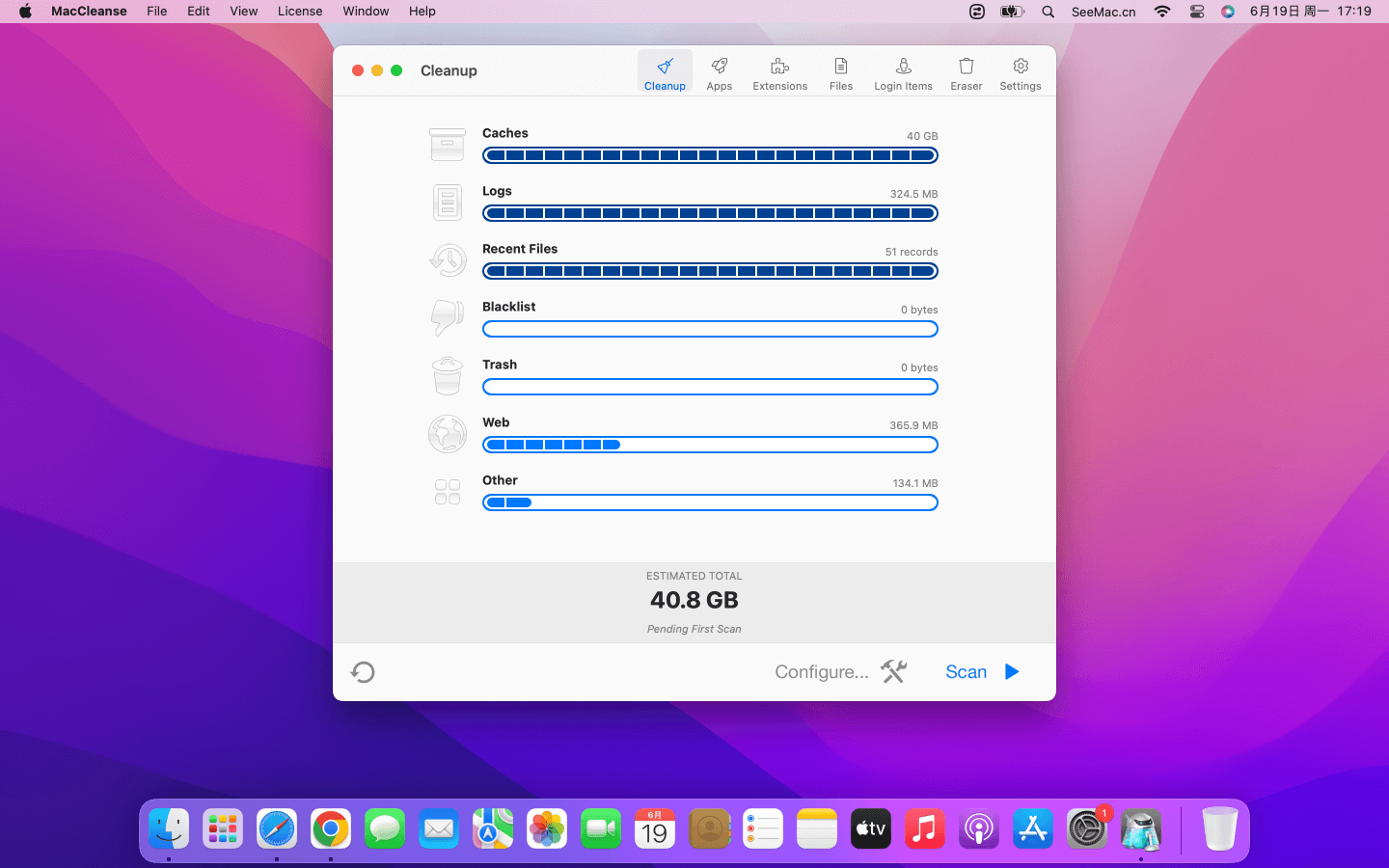Open Messages from the dock
This screenshot has width=1389, height=868.
pos(385,828)
